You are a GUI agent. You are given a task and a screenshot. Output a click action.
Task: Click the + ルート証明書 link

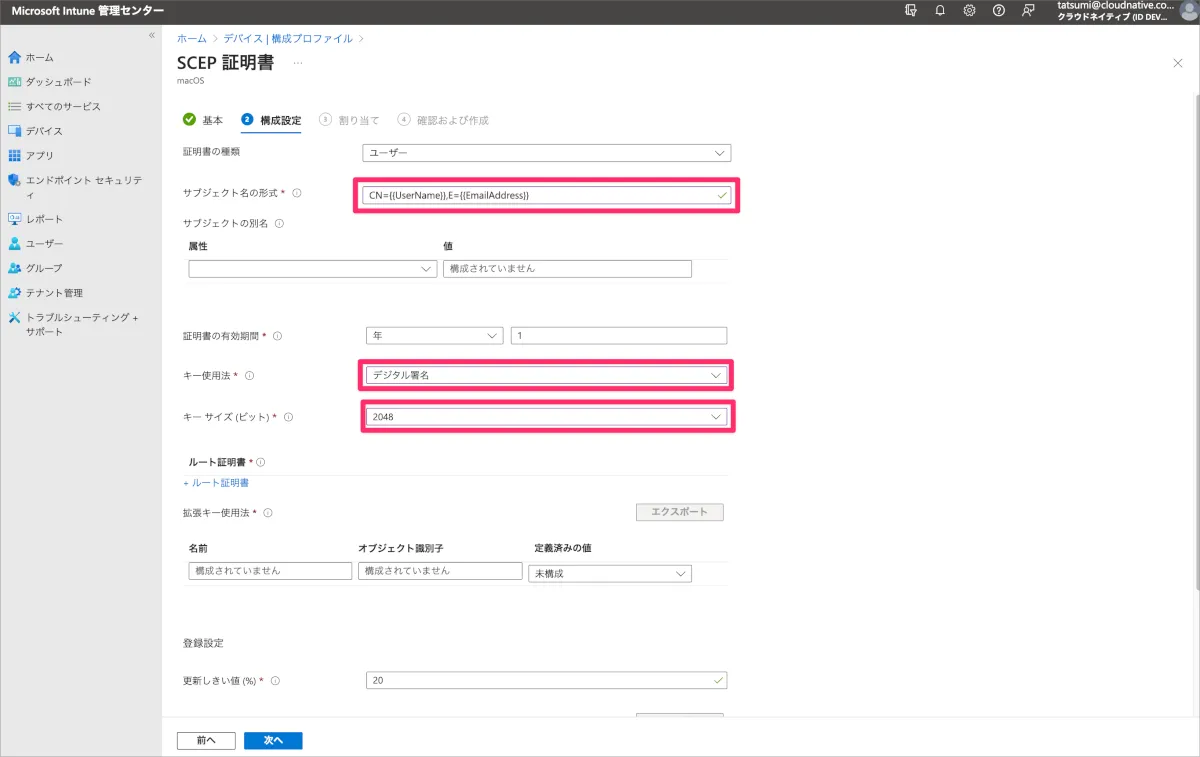pos(216,483)
